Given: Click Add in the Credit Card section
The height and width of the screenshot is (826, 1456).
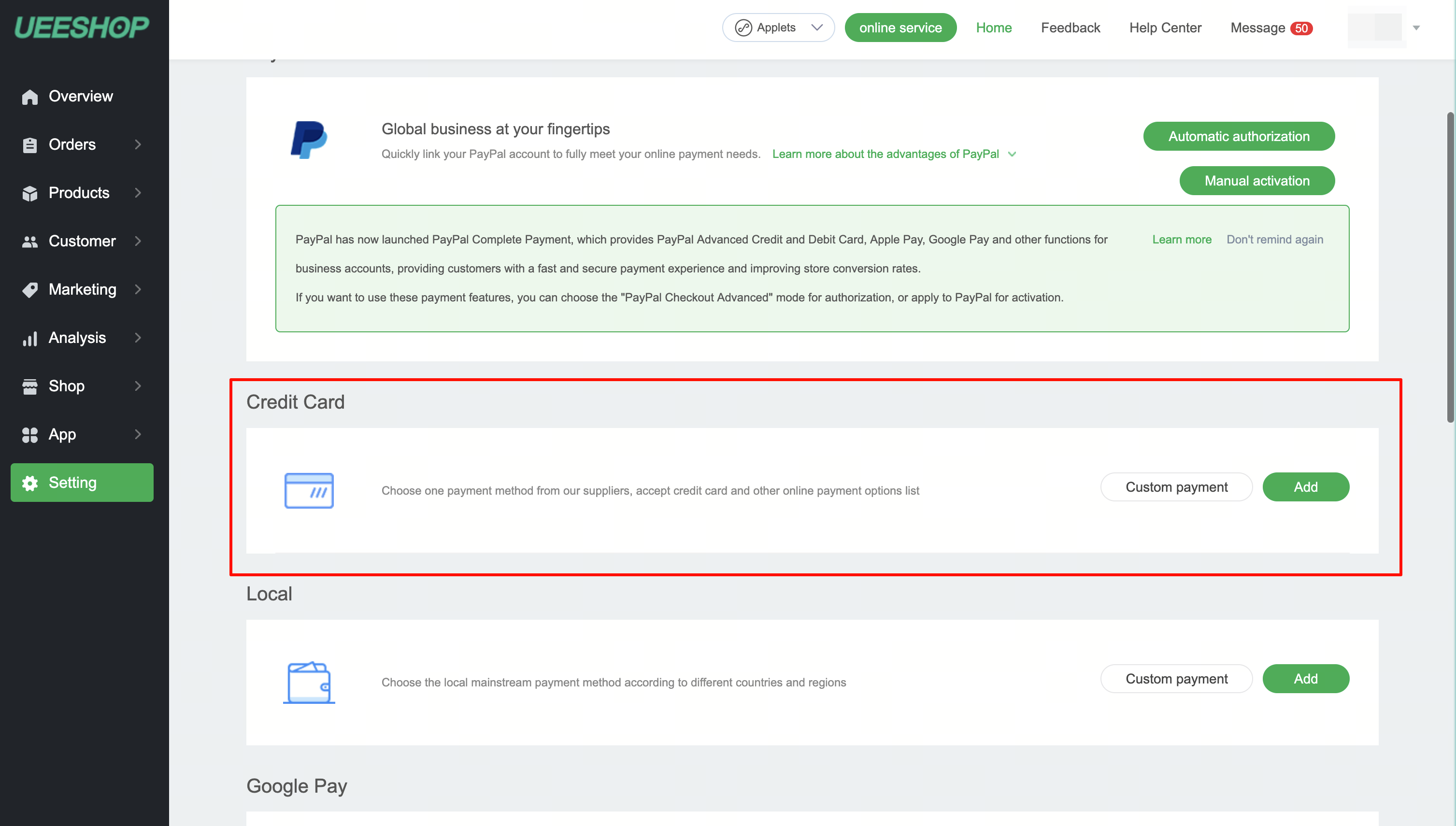Looking at the screenshot, I should (x=1305, y=487).
